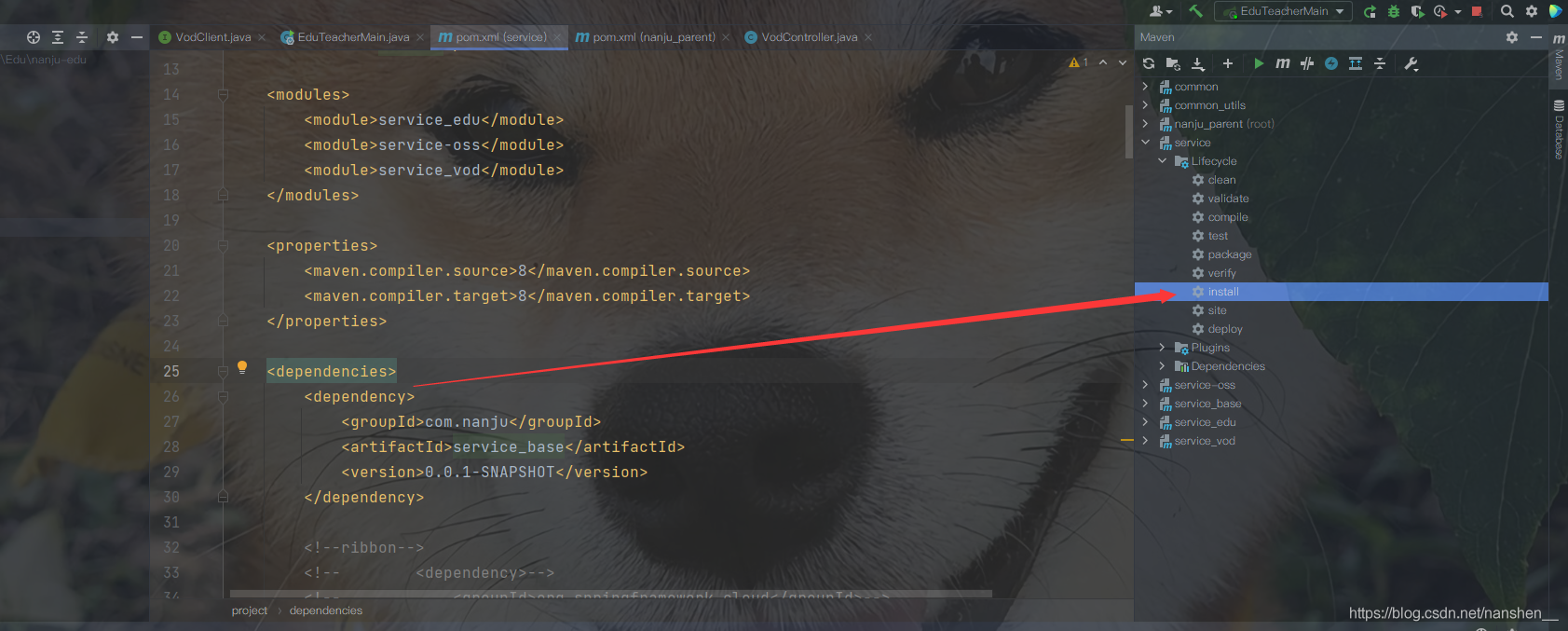Go to next highlighted error arrow
The image size is (1568, 631).
(x=1123, y=62)
